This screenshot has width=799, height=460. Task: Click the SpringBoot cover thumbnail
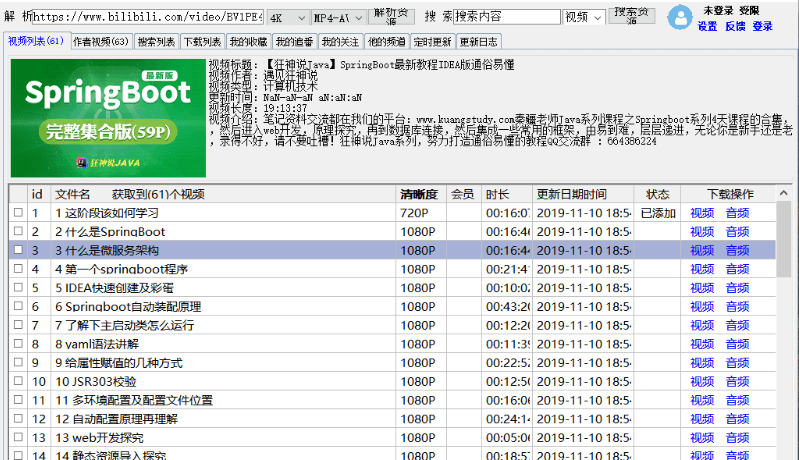click(x=108, y=118)
